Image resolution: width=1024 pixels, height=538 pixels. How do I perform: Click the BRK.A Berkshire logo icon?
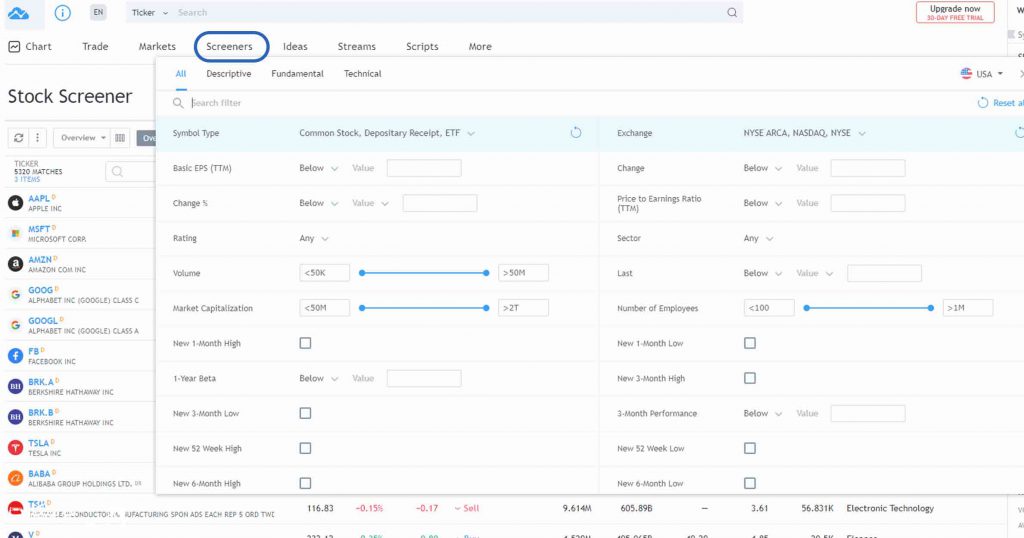click(x=15, y=387)
